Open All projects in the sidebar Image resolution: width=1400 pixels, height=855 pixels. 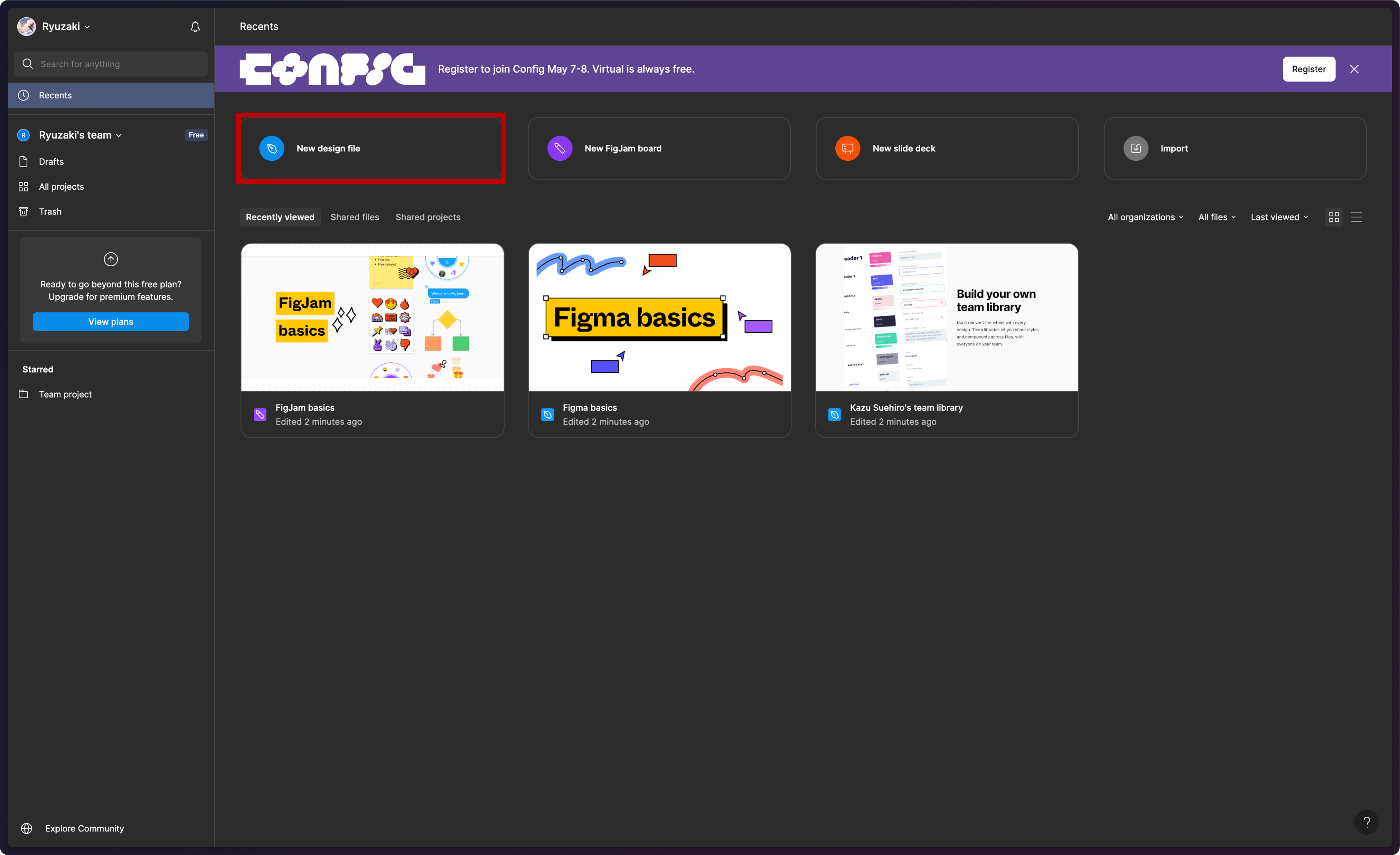(x=111, y=186)
